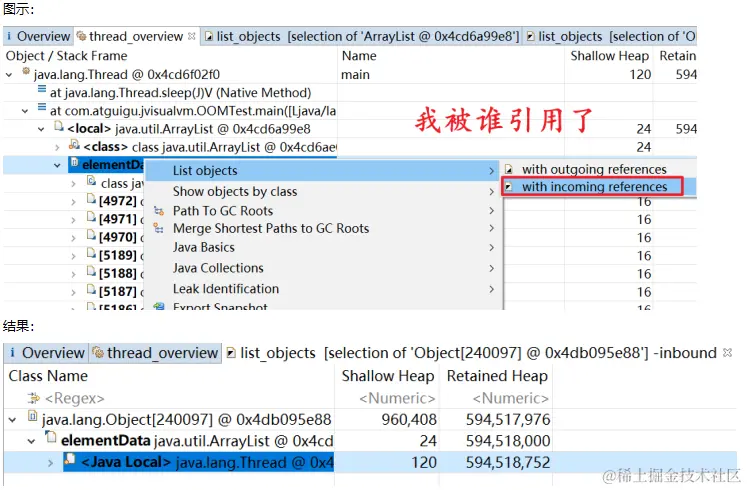This screenshot has height=490, width=747.
Task: Collapse elementData java.util.ArrayList result row
Action: (31, 441)
